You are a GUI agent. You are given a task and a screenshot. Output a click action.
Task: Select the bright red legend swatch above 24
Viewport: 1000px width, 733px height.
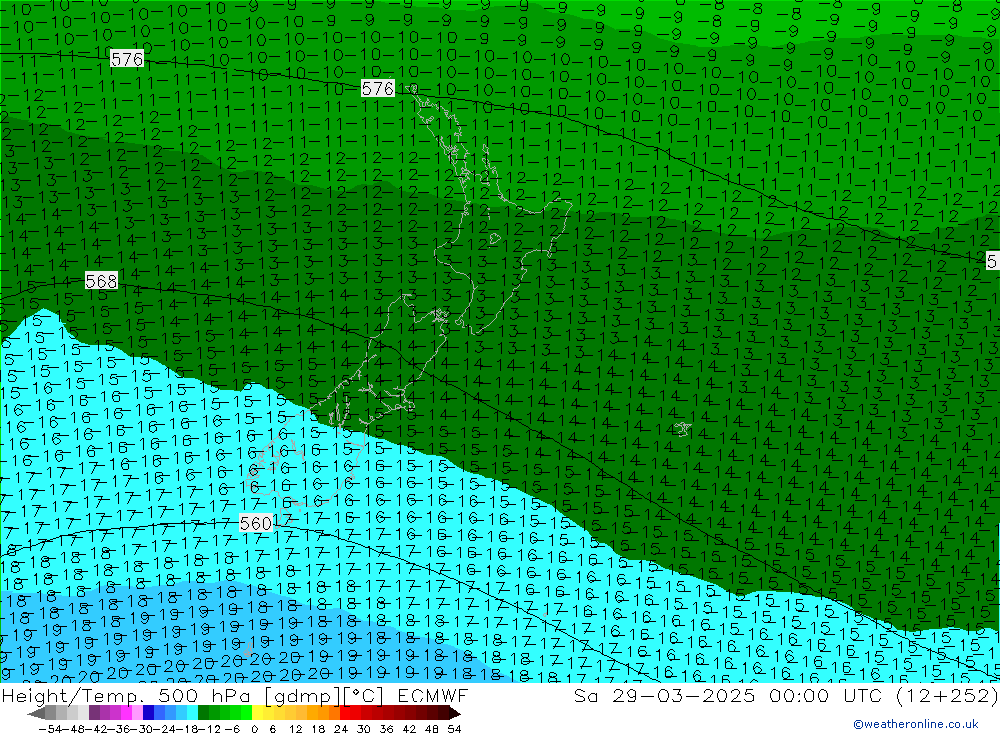click(x=345, y=713)
